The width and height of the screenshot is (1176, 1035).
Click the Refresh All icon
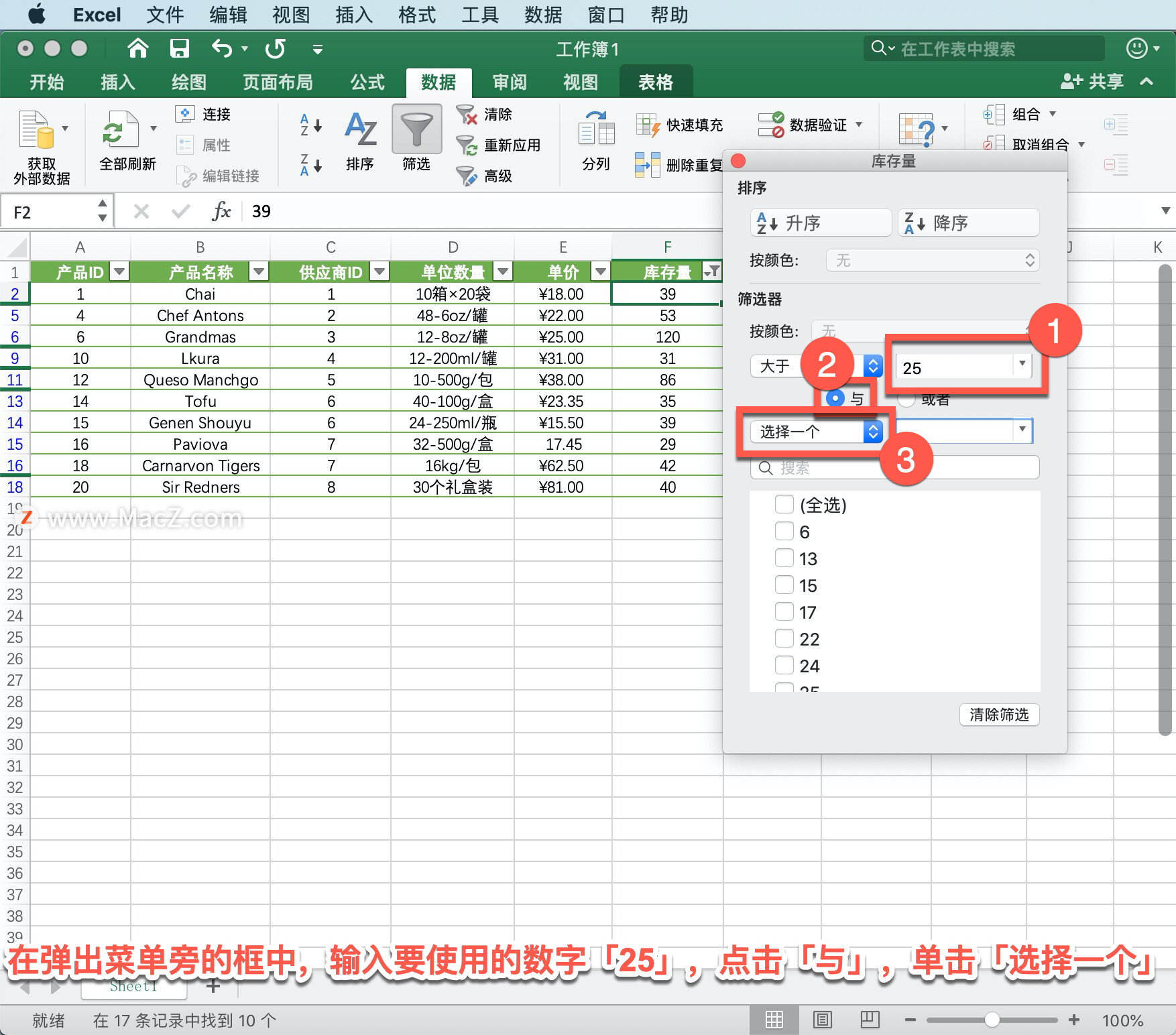pyautogui.click(x=120, y=129)
